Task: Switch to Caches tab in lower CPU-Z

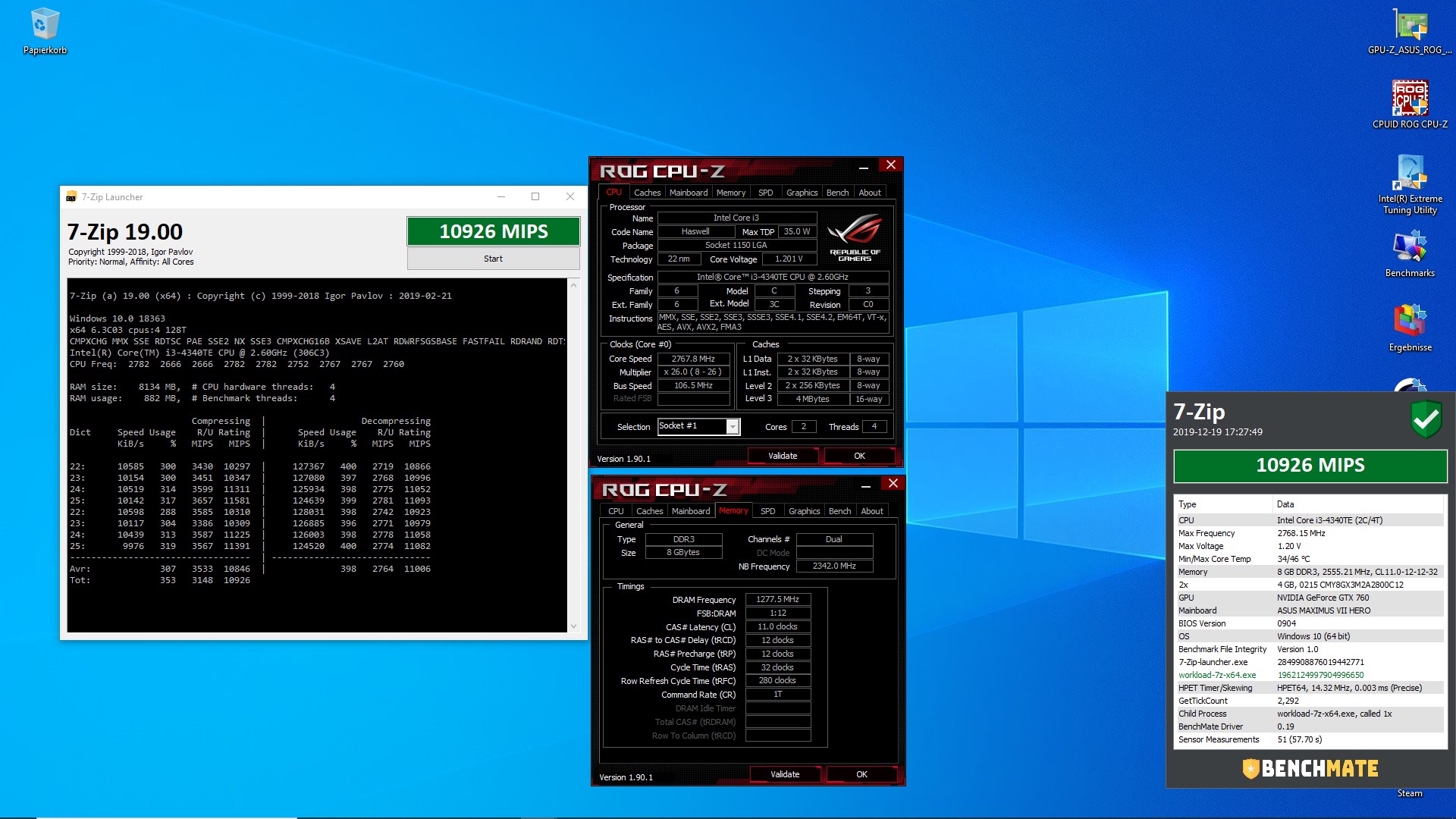Action: (x=649, y=511)
